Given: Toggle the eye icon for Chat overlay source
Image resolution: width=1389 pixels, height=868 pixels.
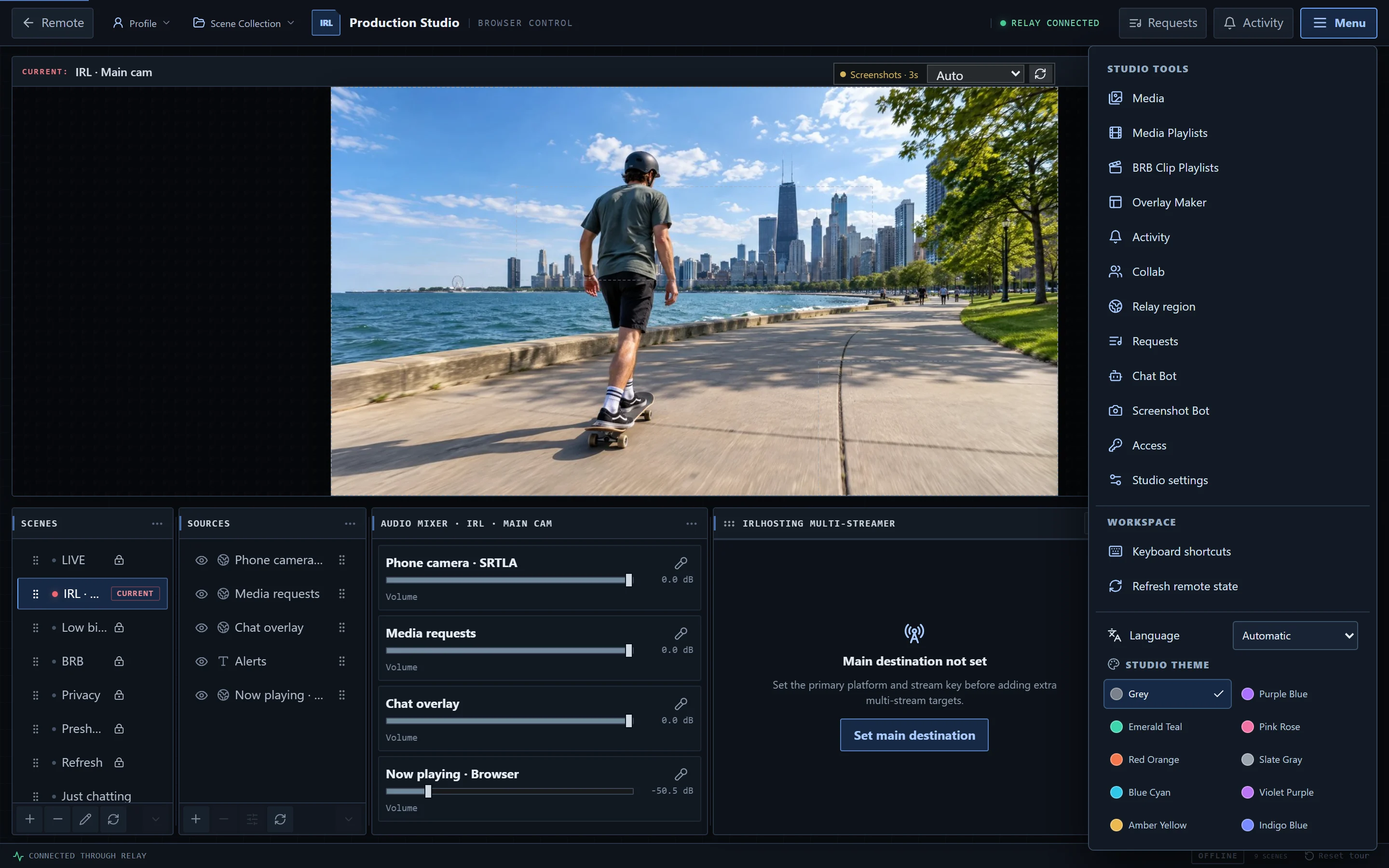Looking at the screenshot, I should (202, 627).
